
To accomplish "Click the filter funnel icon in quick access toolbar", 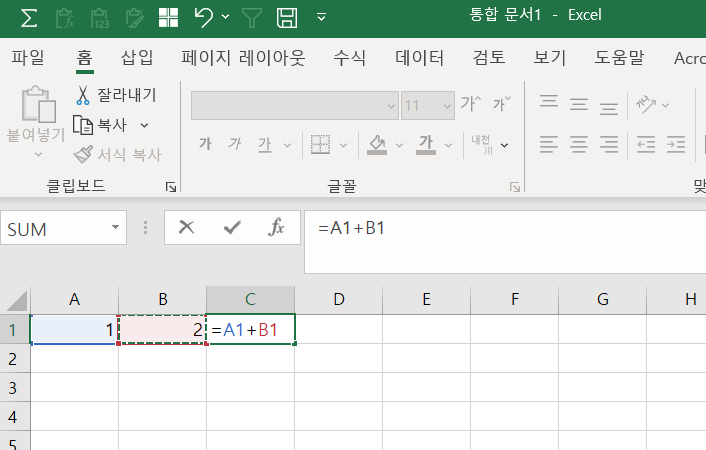I will click(x=251, y=17).
